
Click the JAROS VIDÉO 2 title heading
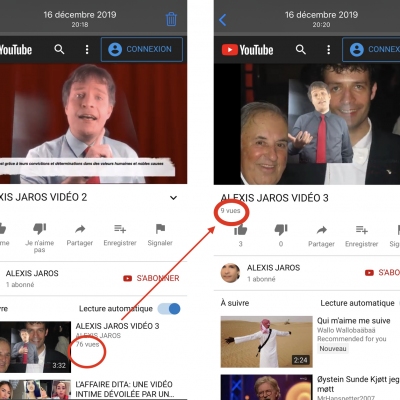[44, 197]
